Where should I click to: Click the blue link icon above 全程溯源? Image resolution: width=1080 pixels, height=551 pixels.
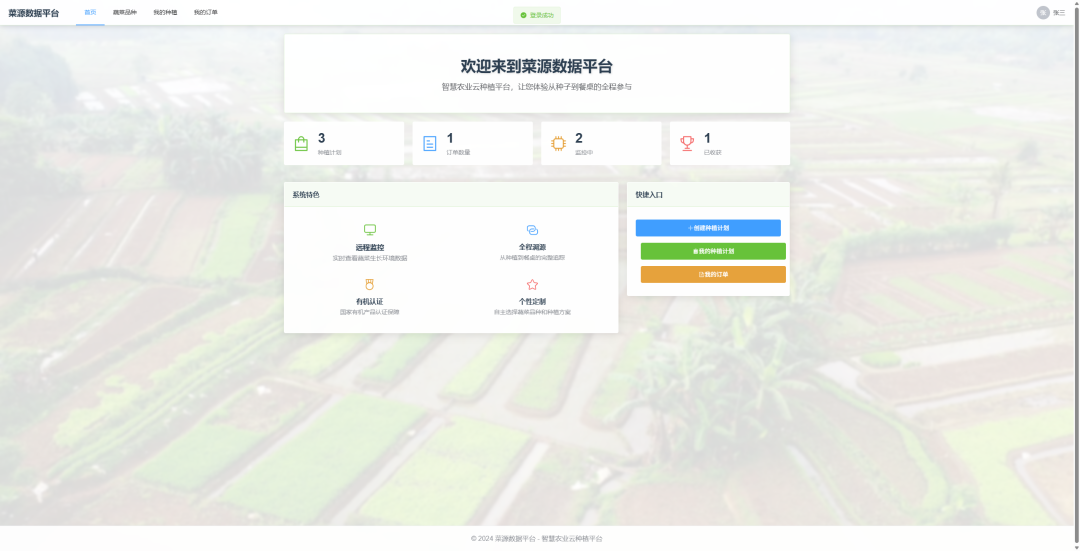pyautogui.click(x=532, y=230)
